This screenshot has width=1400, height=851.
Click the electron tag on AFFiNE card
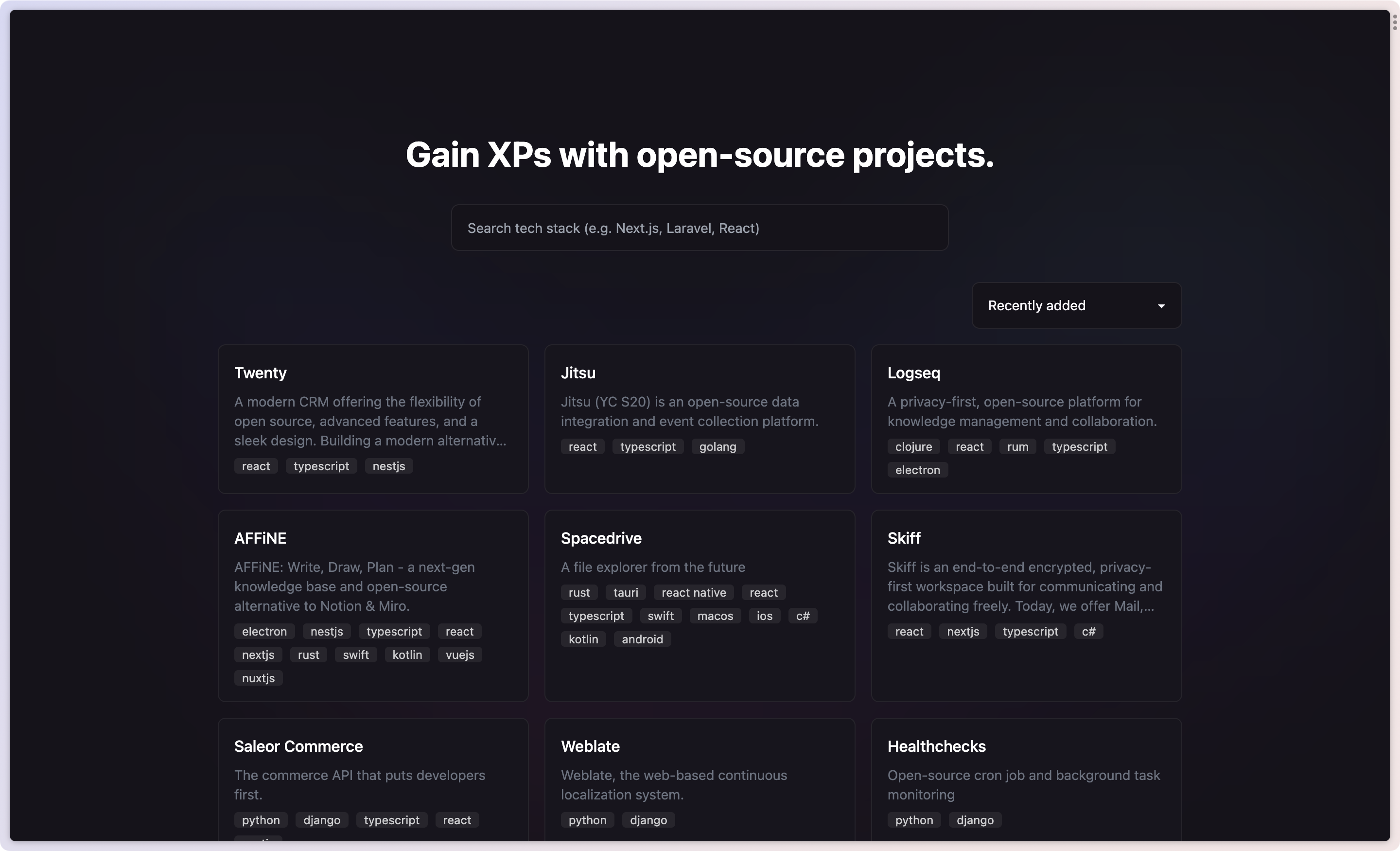264,632
